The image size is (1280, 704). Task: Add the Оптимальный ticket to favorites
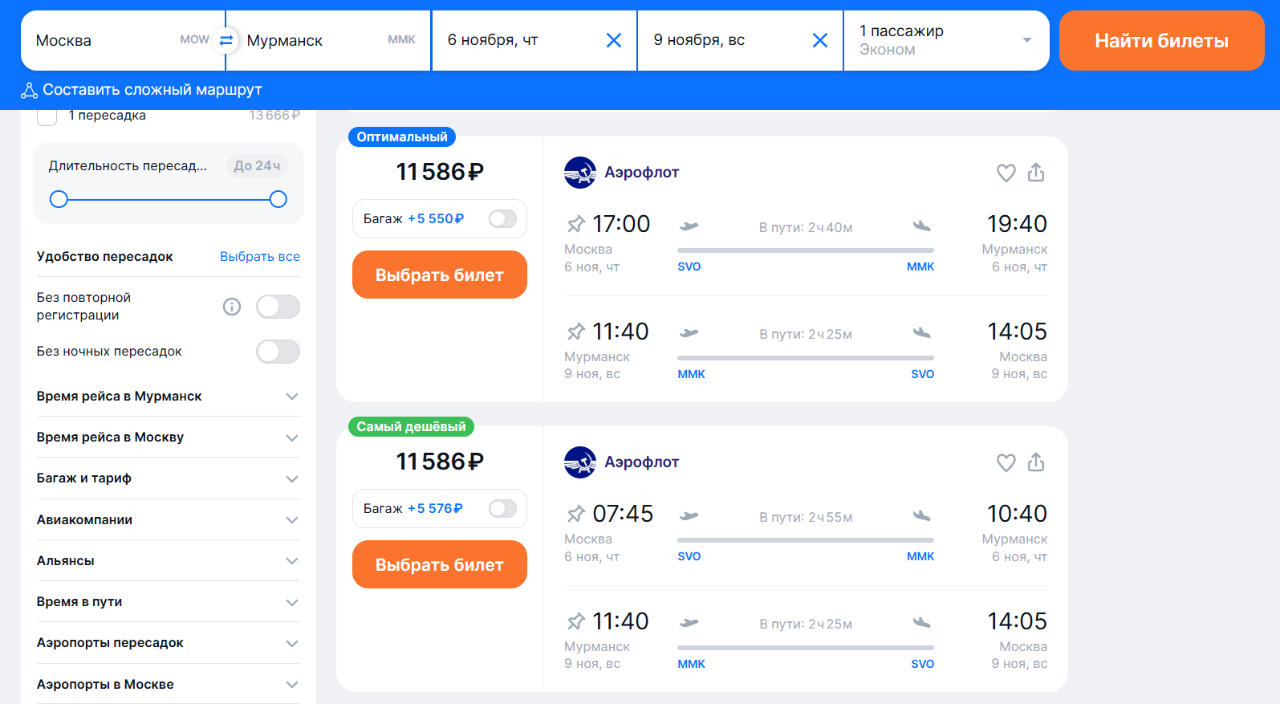[1006, 173]
